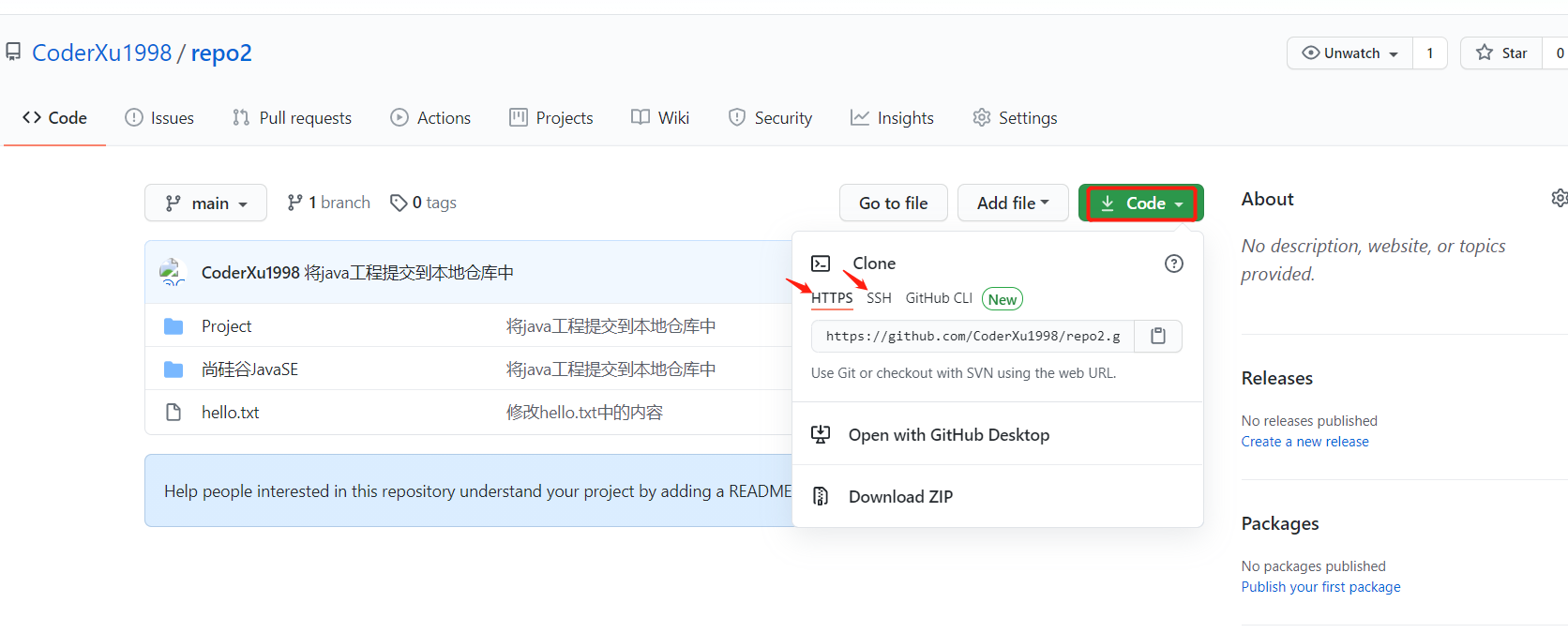Click the 尚硅谷JavaSE folder icon
This screenshot has width=1568, height=633.
pos(173,369)
